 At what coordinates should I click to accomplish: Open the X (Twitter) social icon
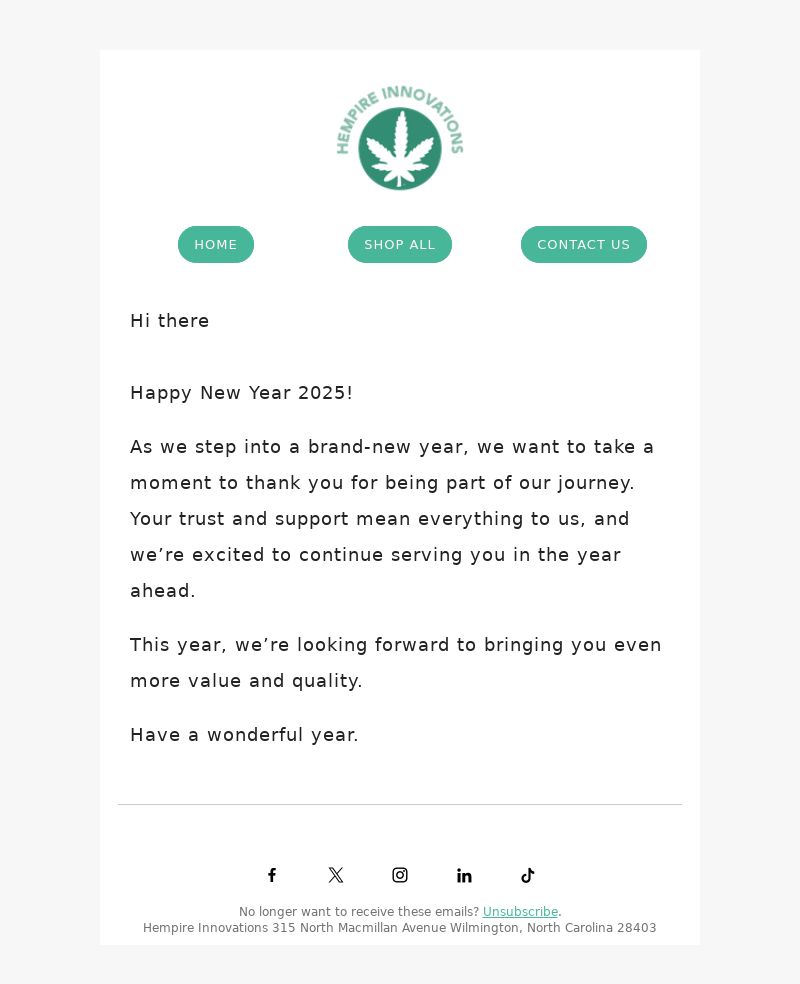pos(336,875)
